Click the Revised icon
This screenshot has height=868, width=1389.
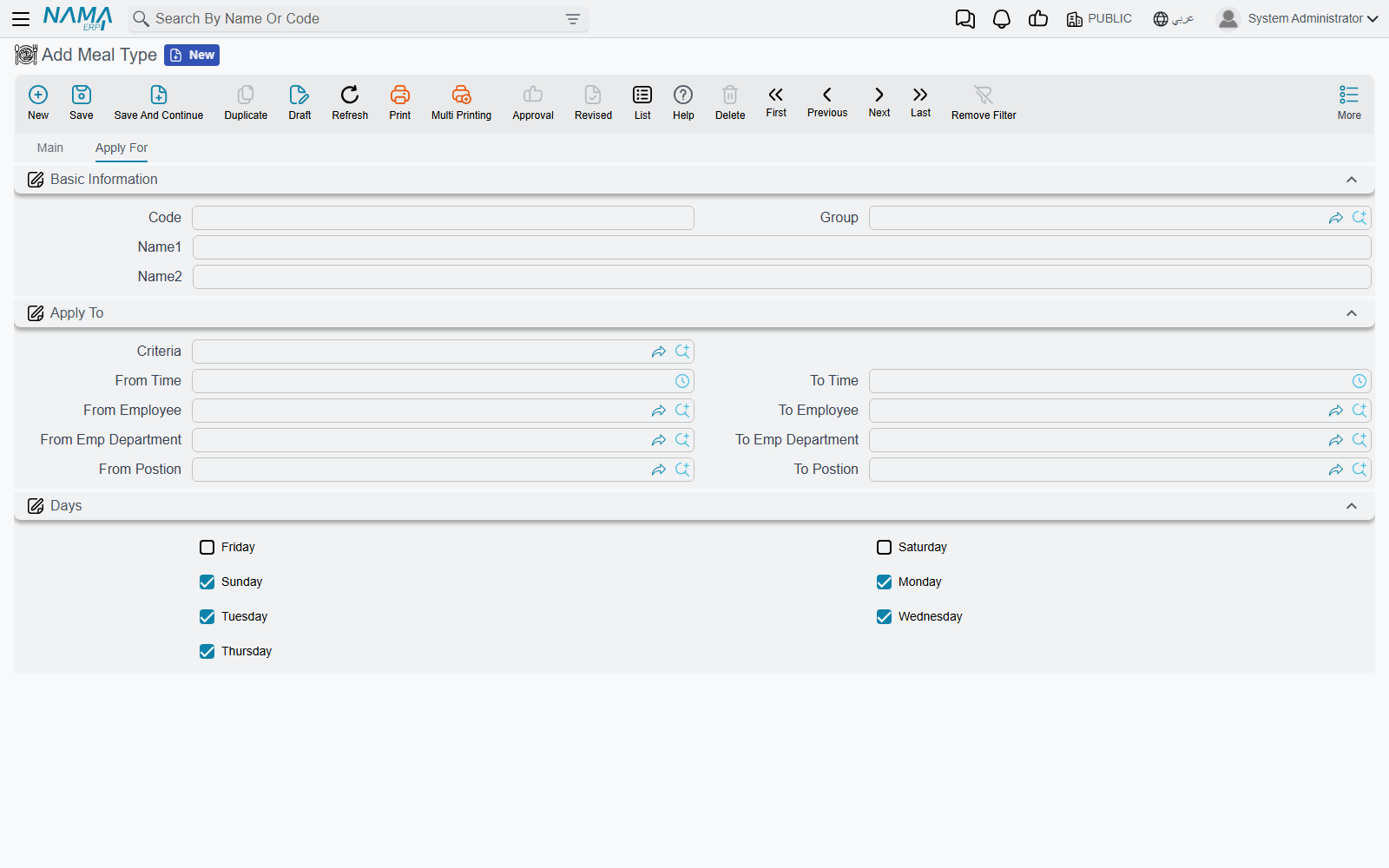pos(593,102)
